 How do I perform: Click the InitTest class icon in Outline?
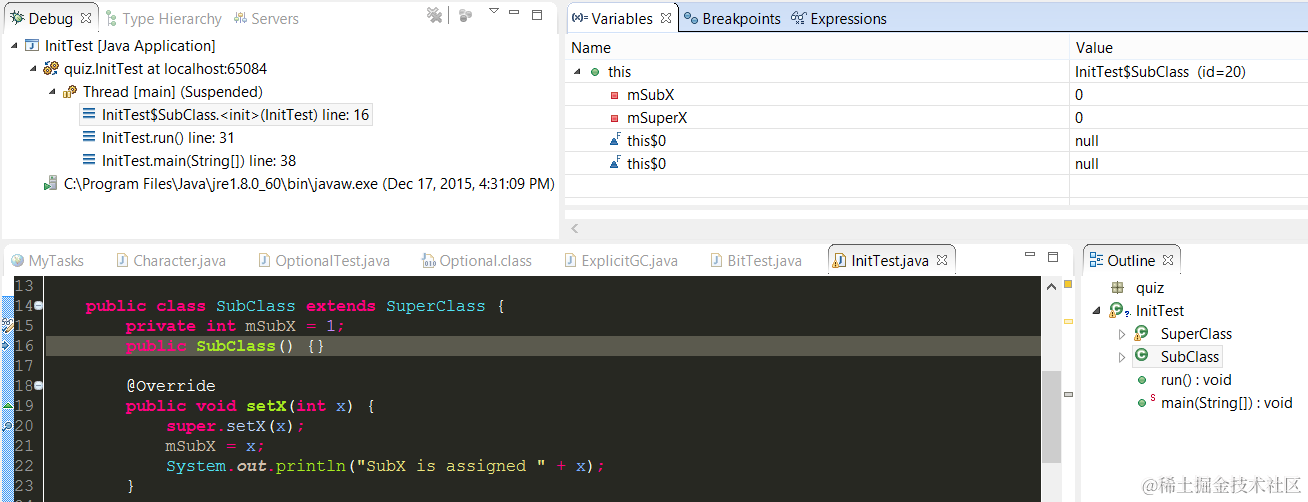[1117, 311]
